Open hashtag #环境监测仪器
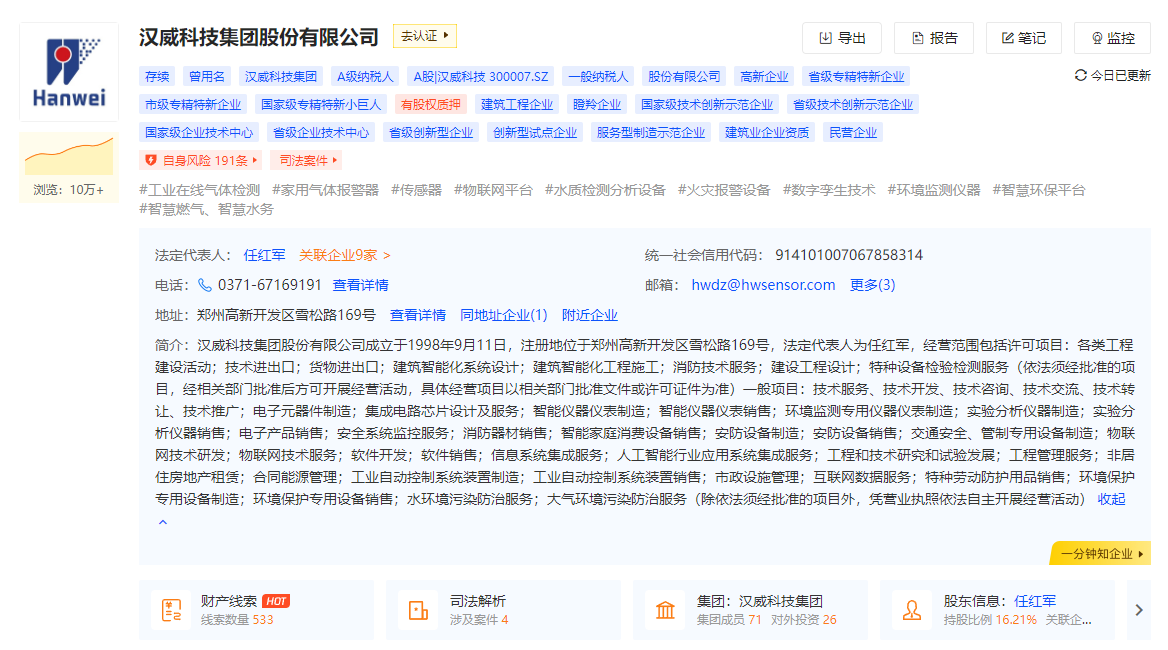 (934, 190)
